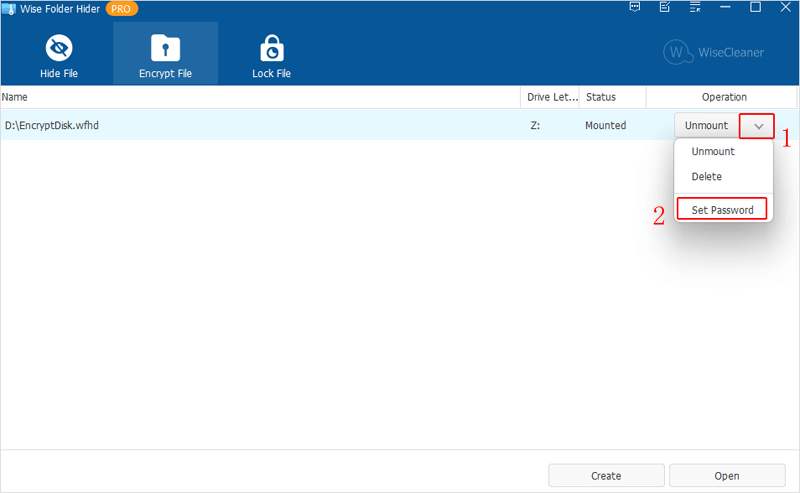Sort by Status column header
Screen dimensions: 800x493
613,97
